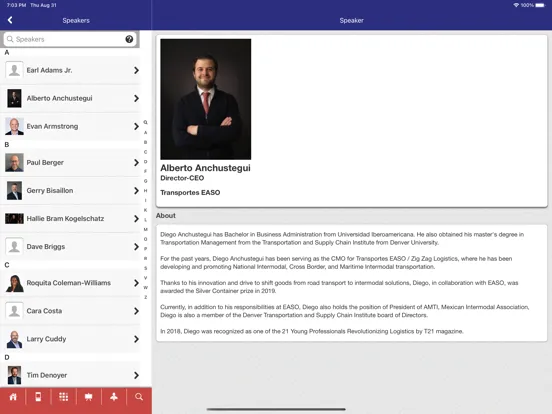This screenshot has height=414, width=552.
Task: Tap Larry Cuddy's photo thumbnail
Action: [x=14, y=339]
